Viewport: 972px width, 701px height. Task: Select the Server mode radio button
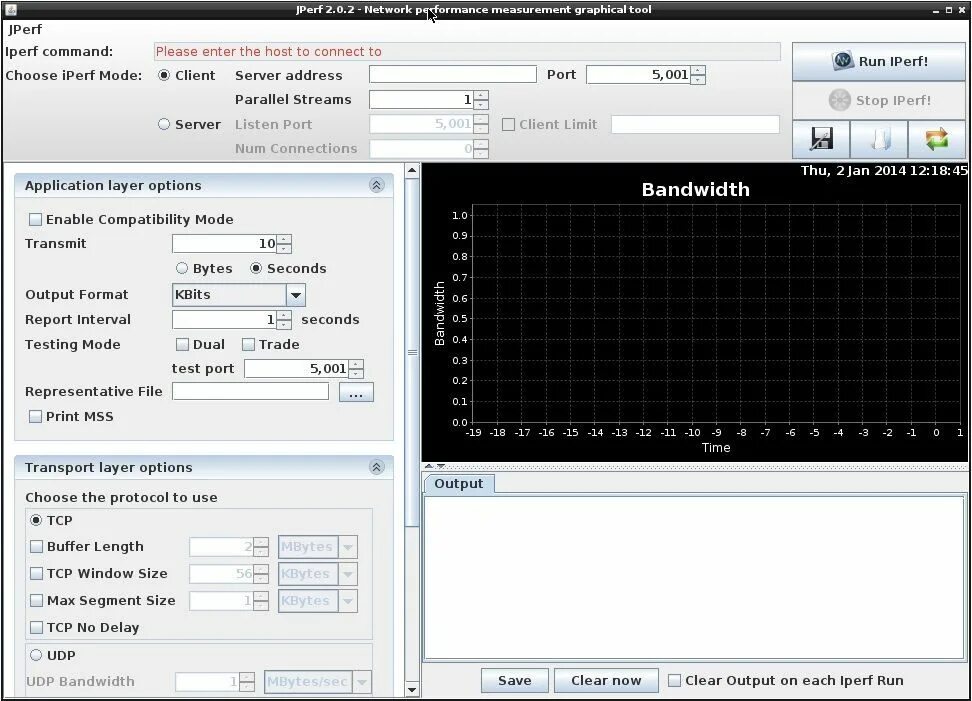point(164,124)
